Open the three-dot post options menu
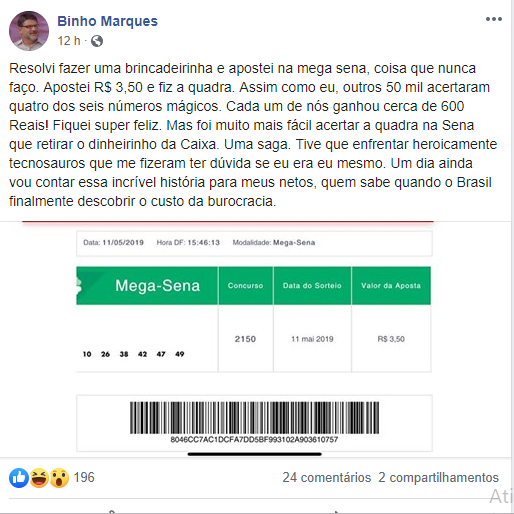Screen dimensions: 514x514 pos(494,19)
